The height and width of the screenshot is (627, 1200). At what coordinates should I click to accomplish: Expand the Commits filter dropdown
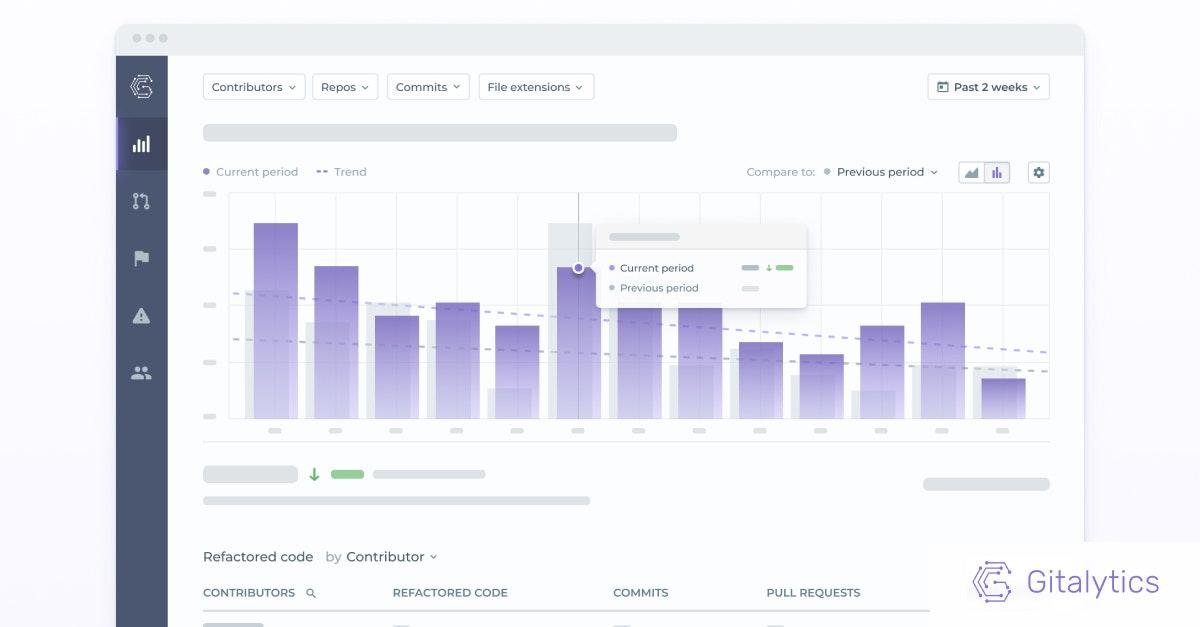428,87
